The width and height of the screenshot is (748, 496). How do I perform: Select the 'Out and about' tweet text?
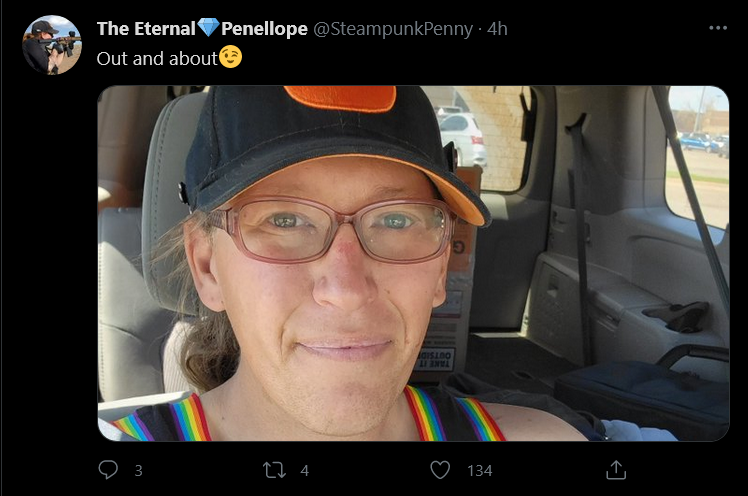(157, 59)
